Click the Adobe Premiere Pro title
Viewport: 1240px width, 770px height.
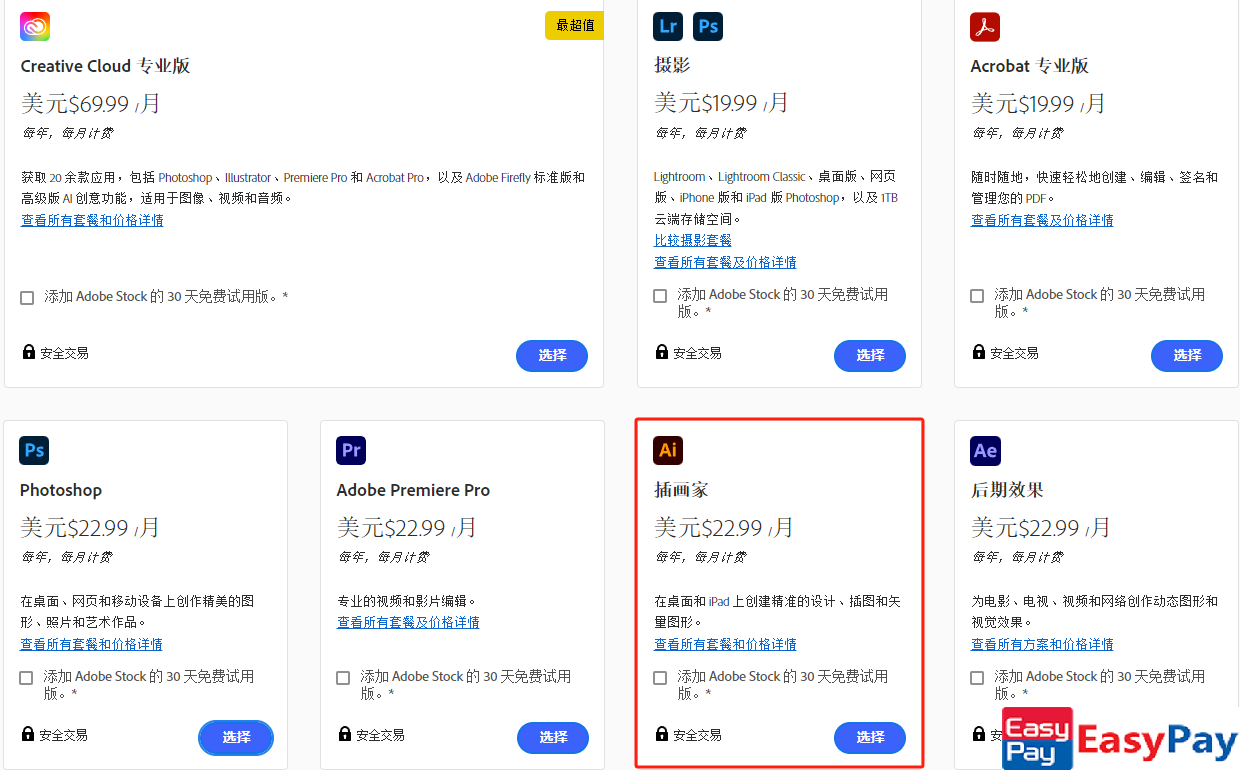pyautogui.click(x=413, y=490)
